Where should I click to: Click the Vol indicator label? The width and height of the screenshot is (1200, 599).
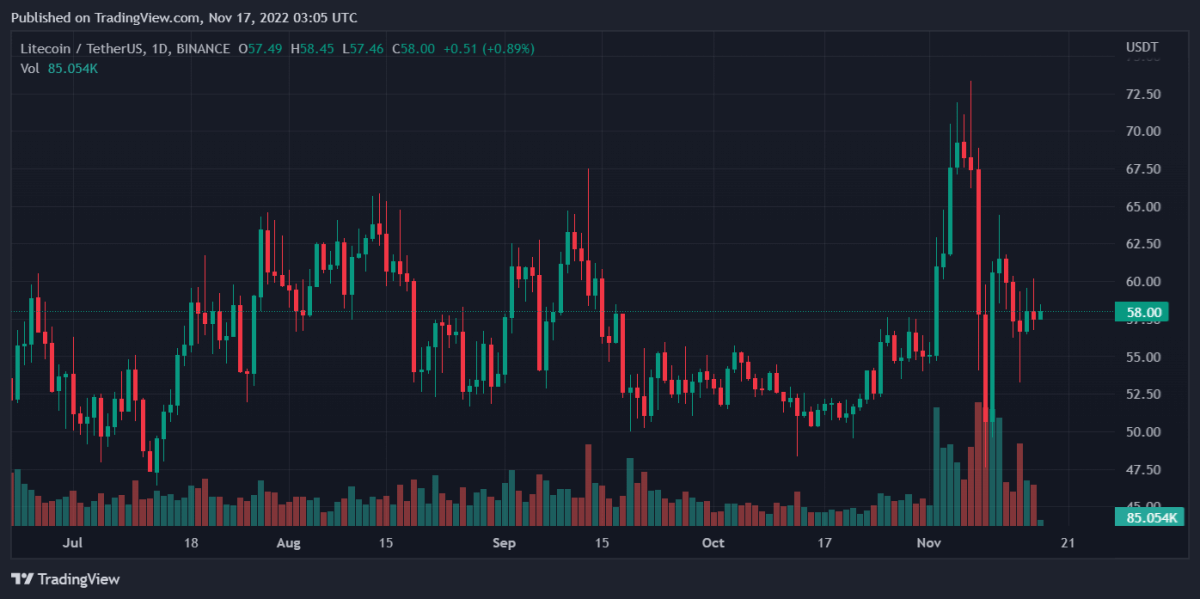[29, 68]
